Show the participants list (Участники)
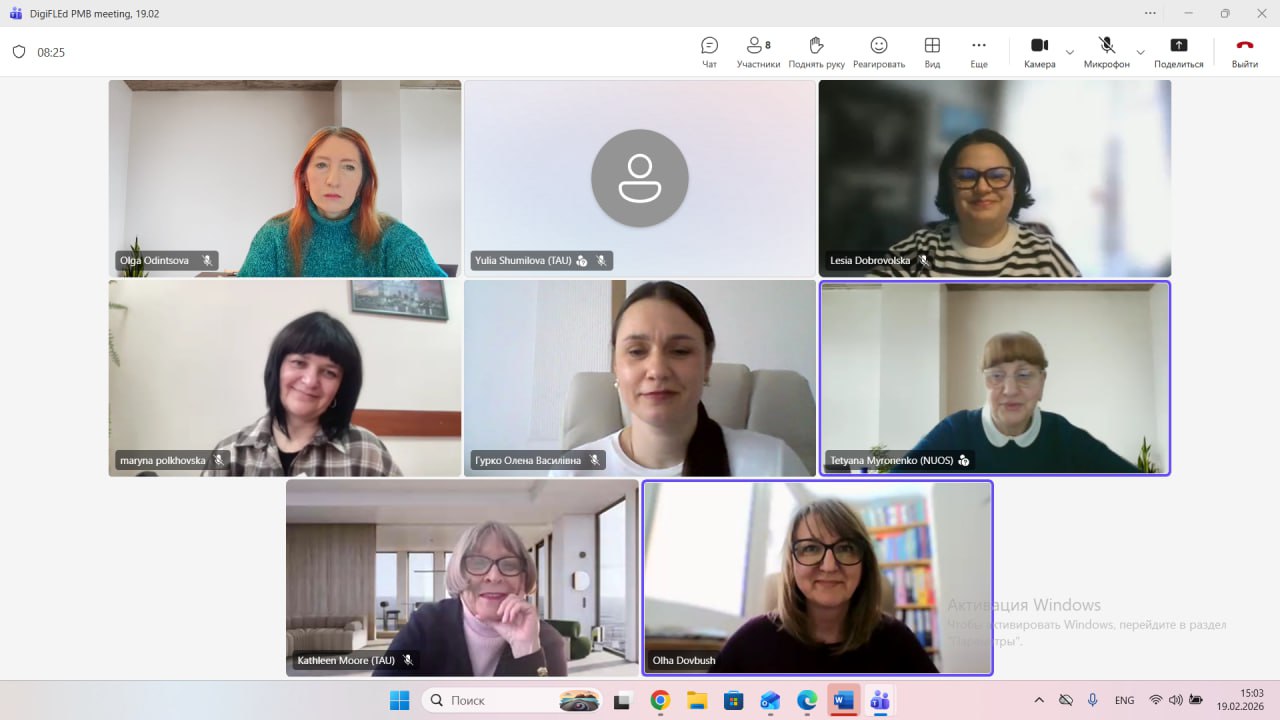Viewport: 1280px width, 720px height. [758, 52]
